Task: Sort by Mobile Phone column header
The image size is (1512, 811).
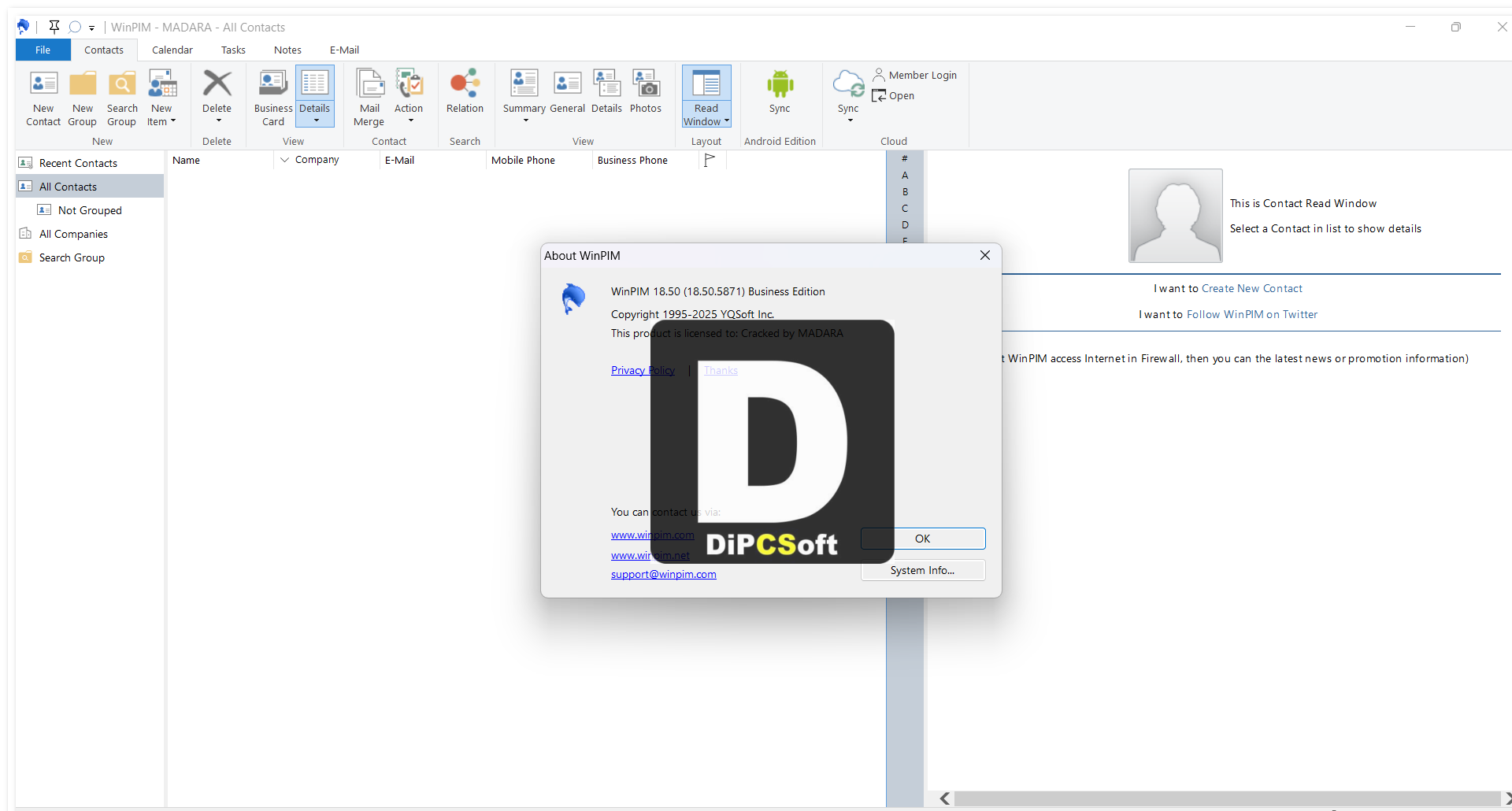Action: point(539,160)
